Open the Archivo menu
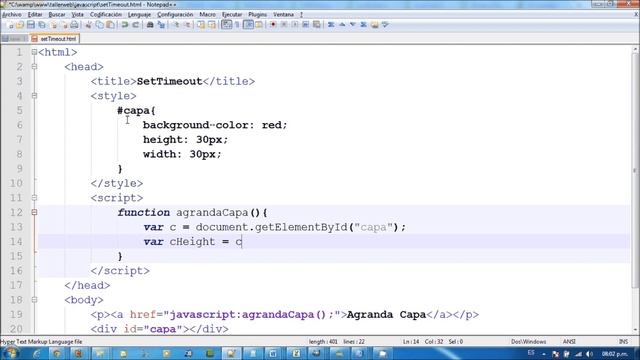The width and height of the screenshot is (640, 360). click(12, 14)
